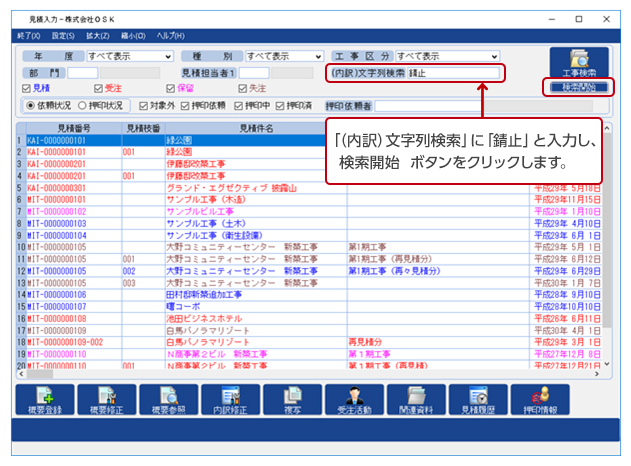Image resolution: width=631 pixels, height=466 pixels.
Task: Click the 工事検索 icon button
Action: (x=579, y=63)
